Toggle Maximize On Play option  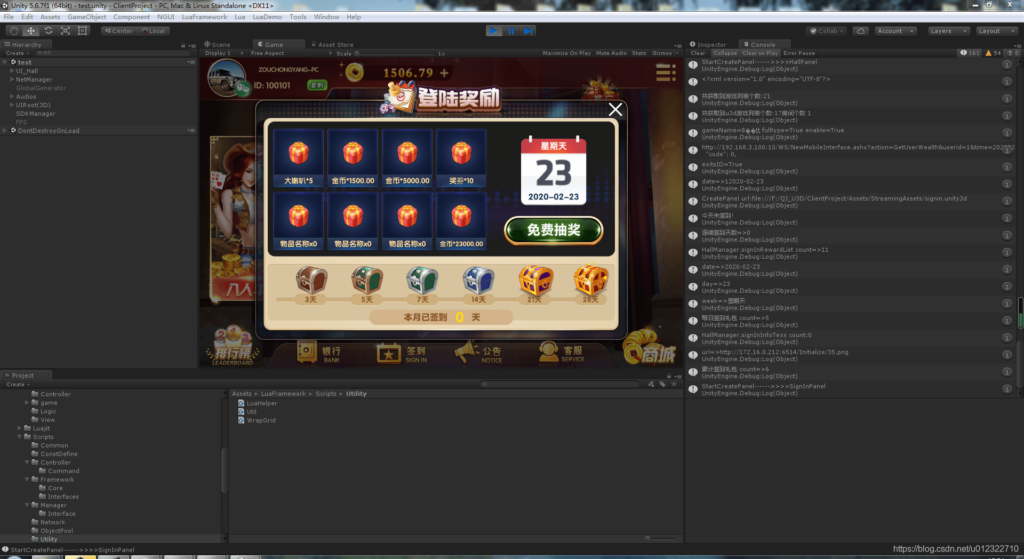coord(567,53)
